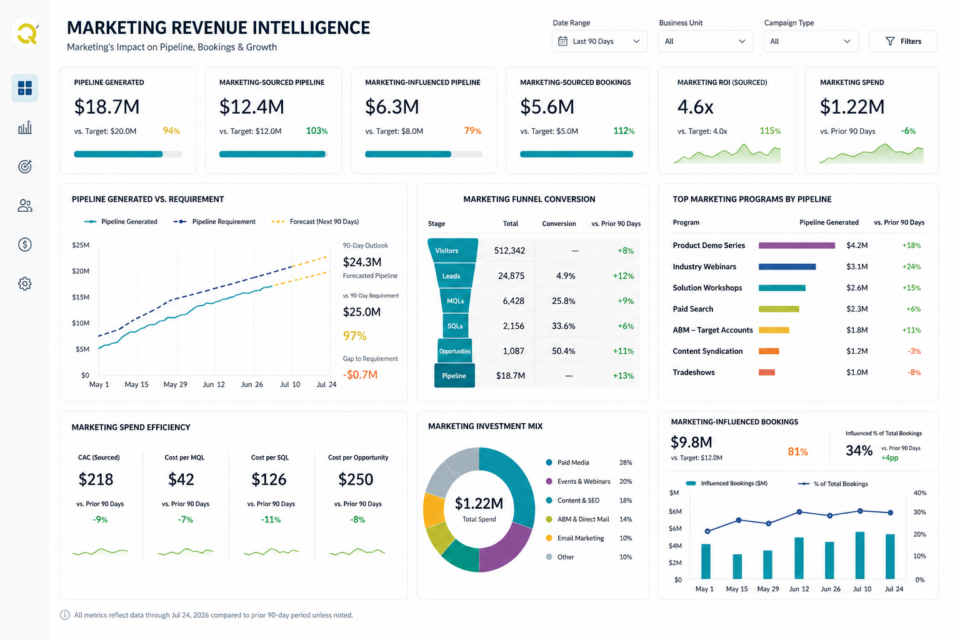Viewport: 960px width, 640px height.
Task: Click the 512,342 Visitors total cell
Action: 509,250
